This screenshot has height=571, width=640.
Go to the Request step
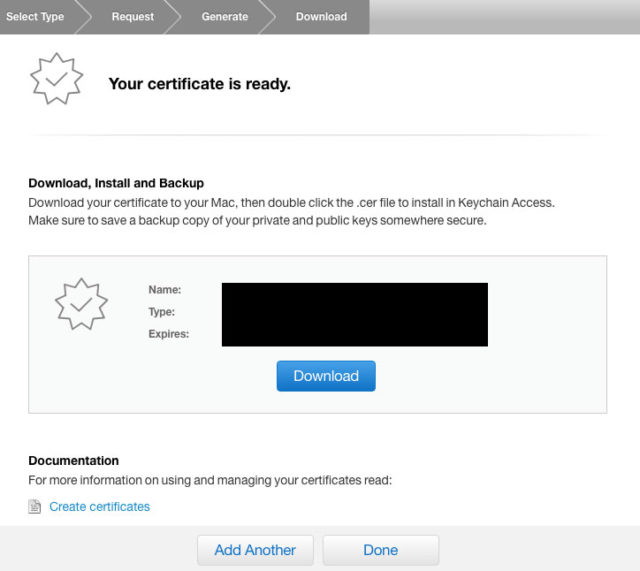coord(133,17)
